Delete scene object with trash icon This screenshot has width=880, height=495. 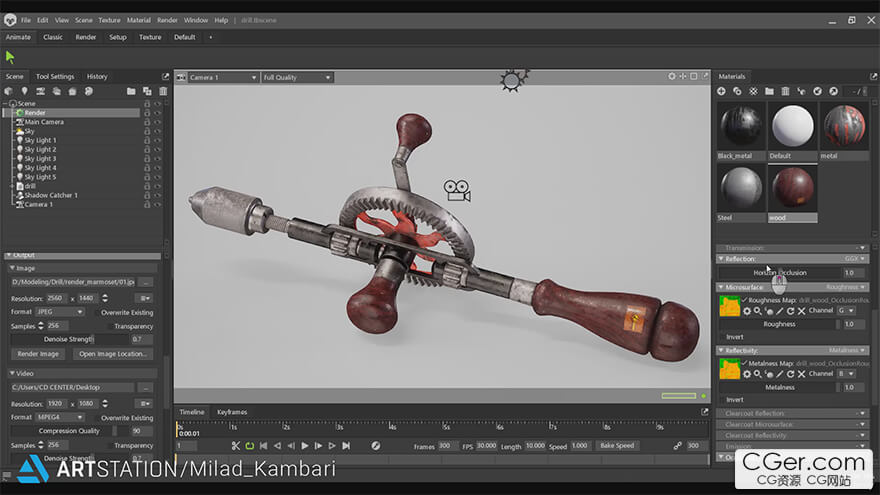point(163,91)
